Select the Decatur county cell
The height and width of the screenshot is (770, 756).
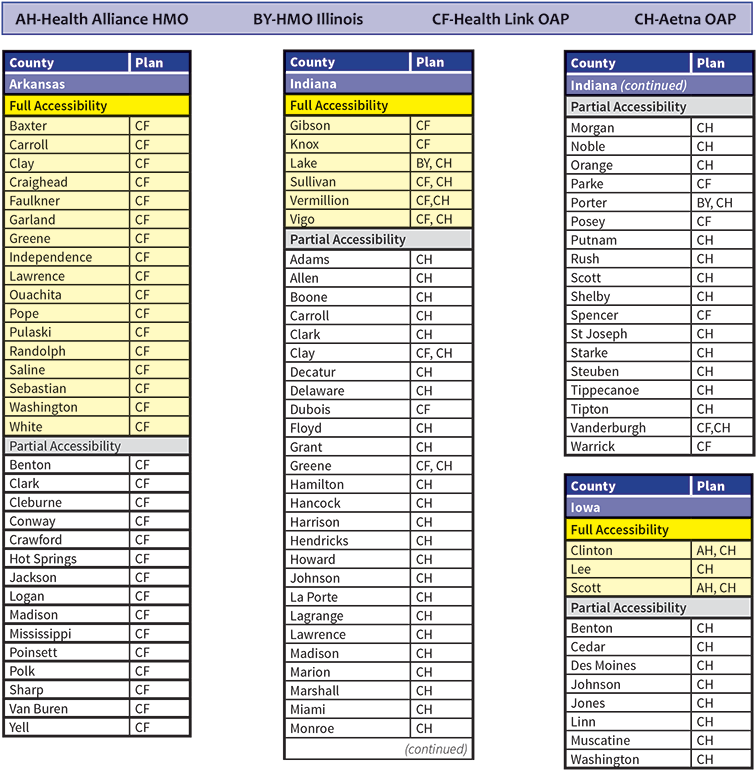tap(347, 372)
